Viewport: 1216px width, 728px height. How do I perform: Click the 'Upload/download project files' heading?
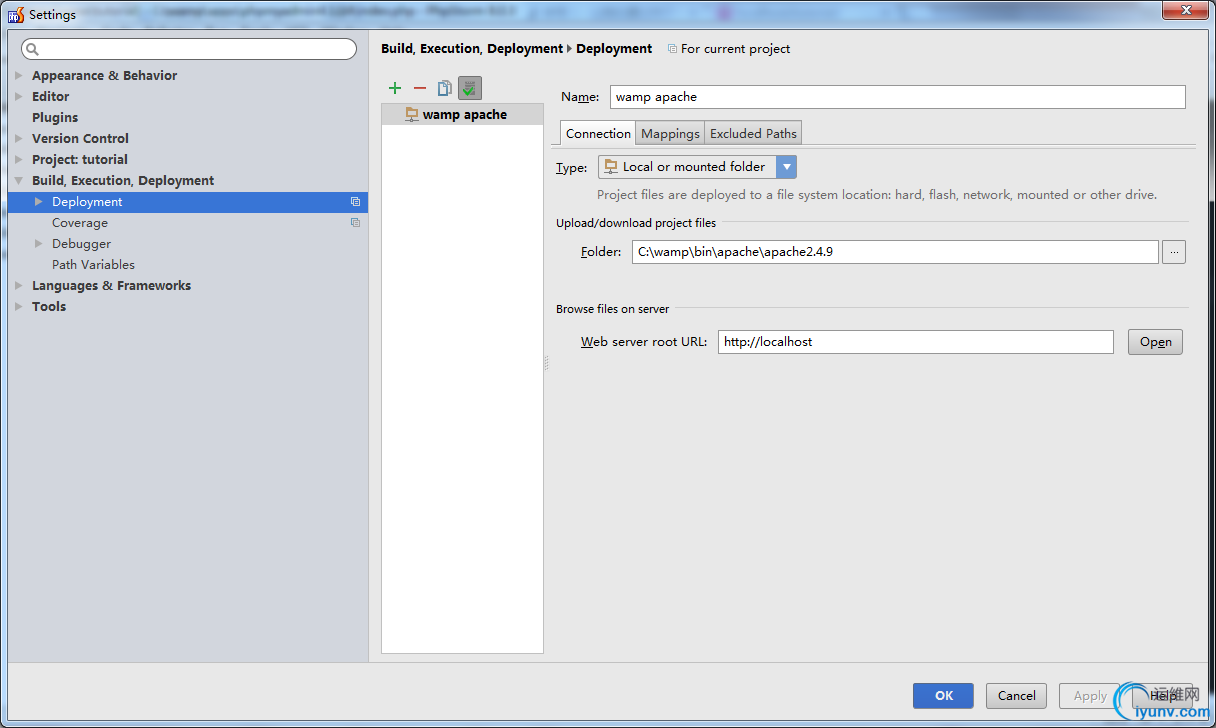point(636,223)
